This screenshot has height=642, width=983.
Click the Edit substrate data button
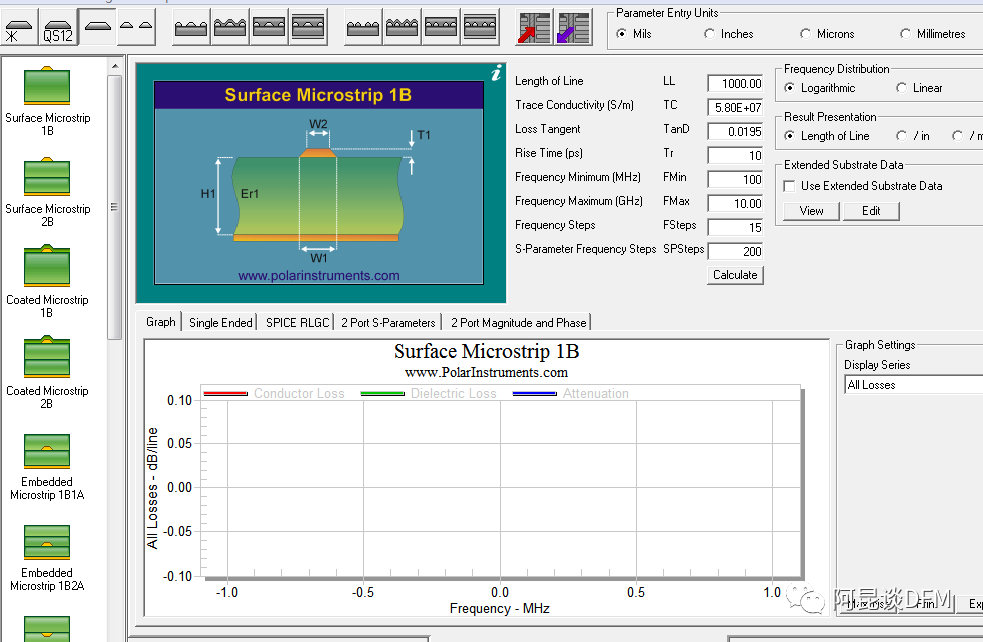point(871,211)
